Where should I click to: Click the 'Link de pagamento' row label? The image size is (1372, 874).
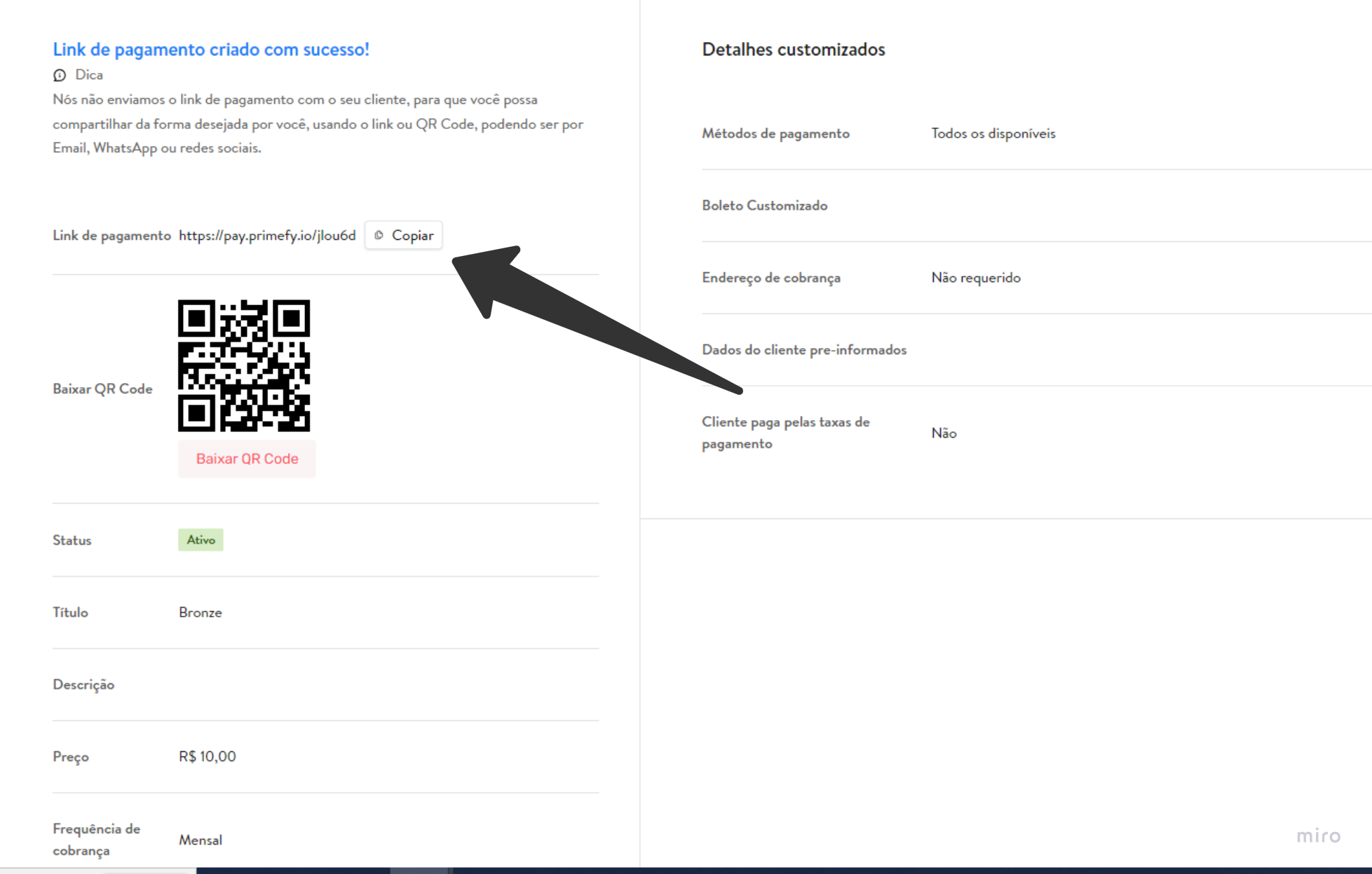112,236
